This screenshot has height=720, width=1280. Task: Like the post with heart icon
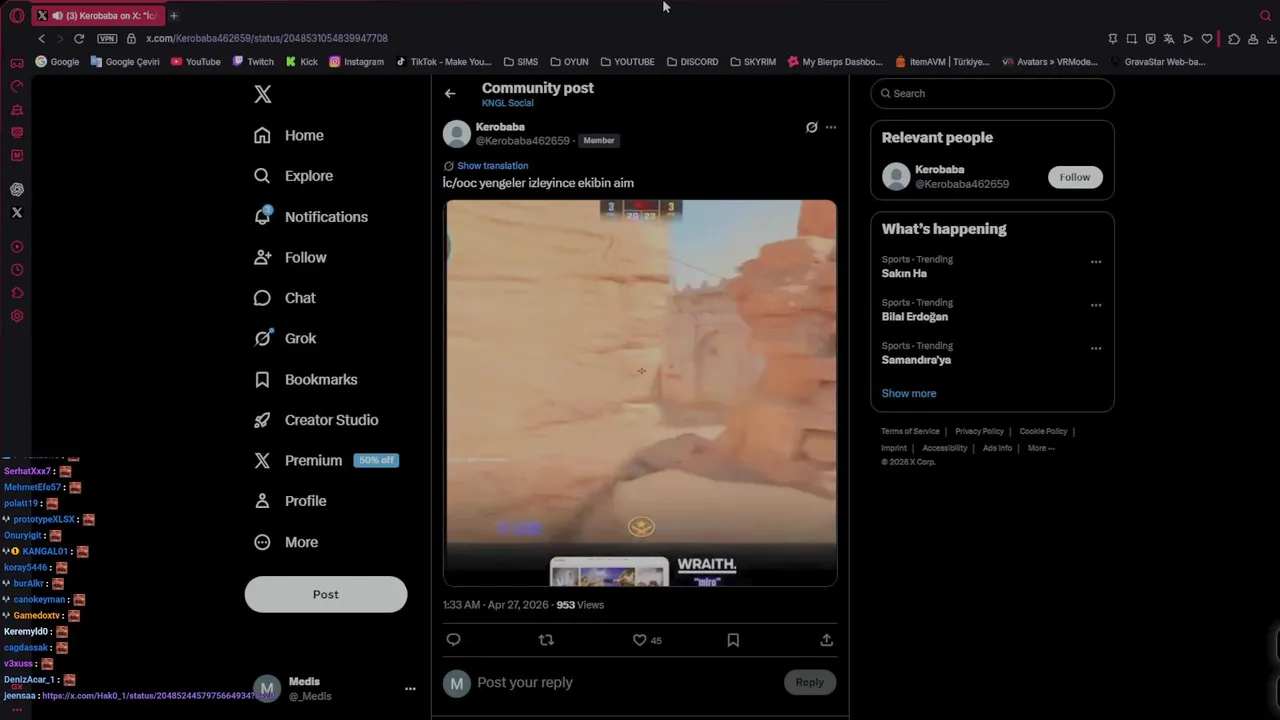click(x=639, y=640)
